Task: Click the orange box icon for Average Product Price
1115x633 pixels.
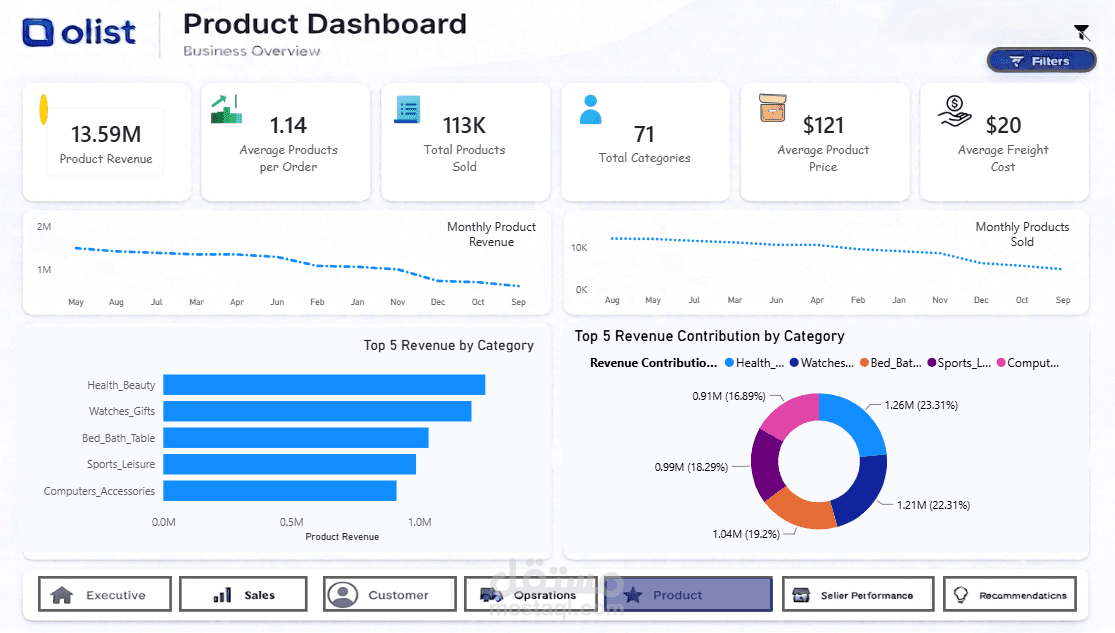Action: pos(772,108)
